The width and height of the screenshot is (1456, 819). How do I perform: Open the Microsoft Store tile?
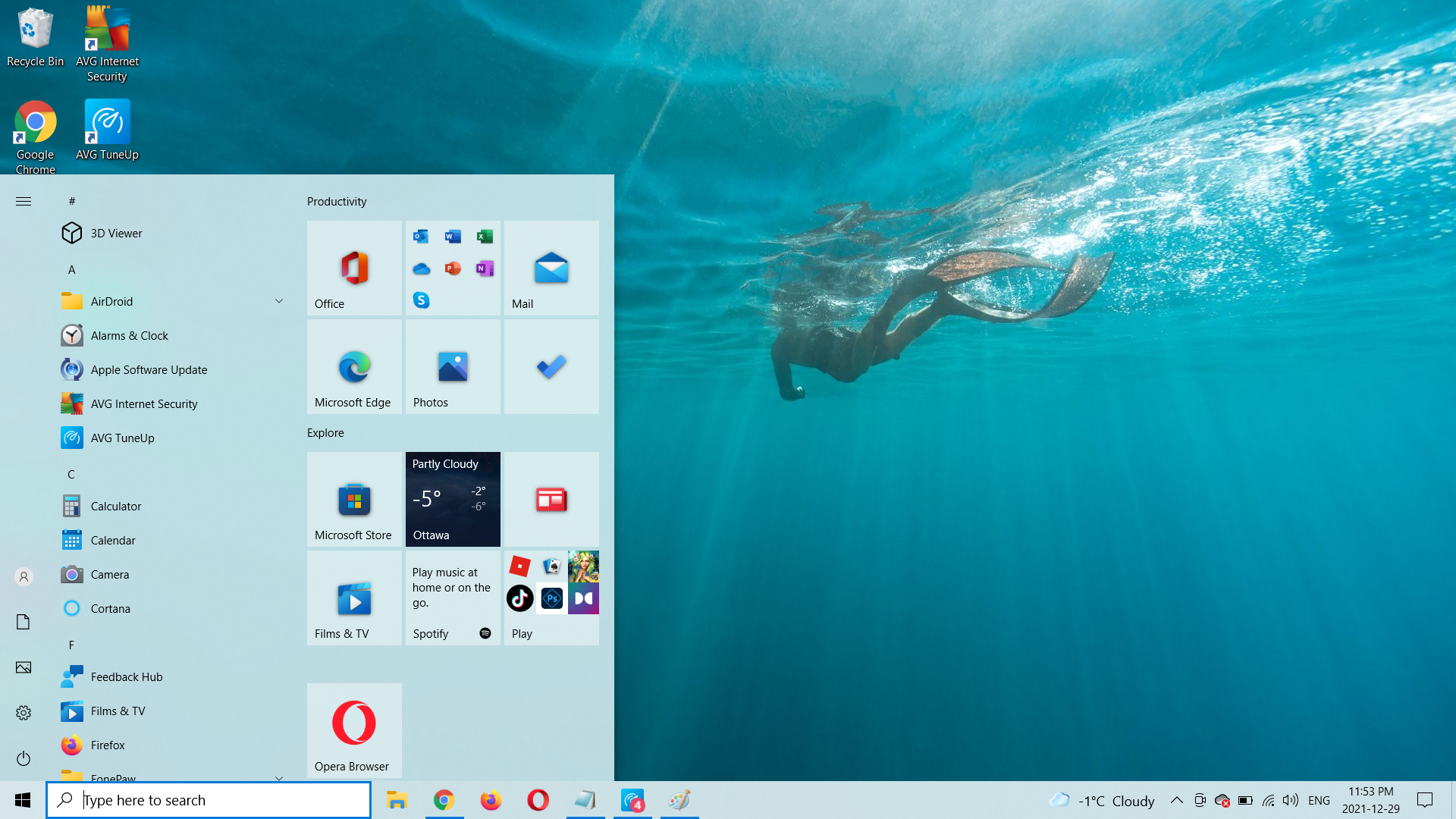coord(354,499)
